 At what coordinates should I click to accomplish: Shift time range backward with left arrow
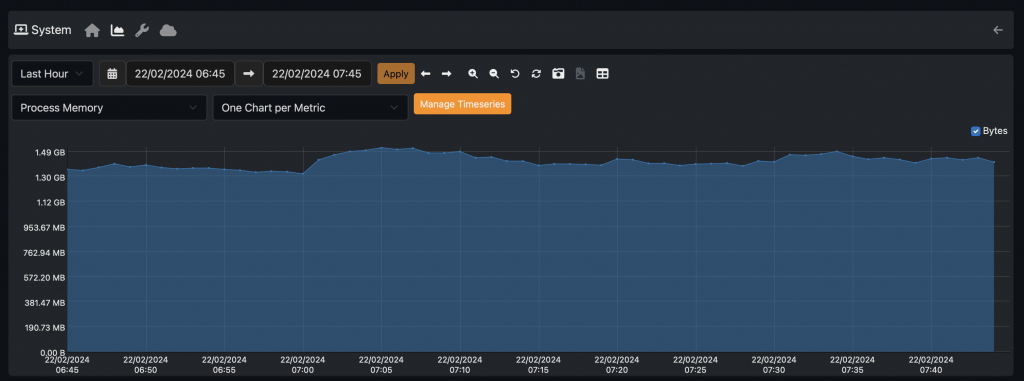point(426,74)
